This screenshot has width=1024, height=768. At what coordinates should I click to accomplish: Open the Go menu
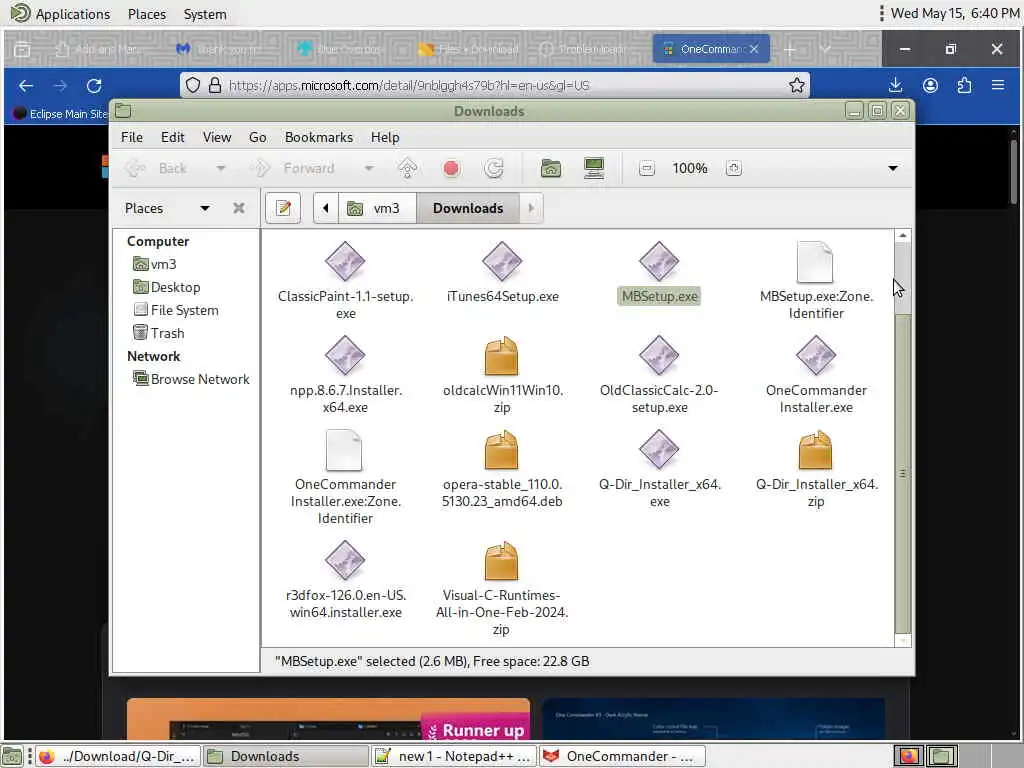tap(257, 137)
